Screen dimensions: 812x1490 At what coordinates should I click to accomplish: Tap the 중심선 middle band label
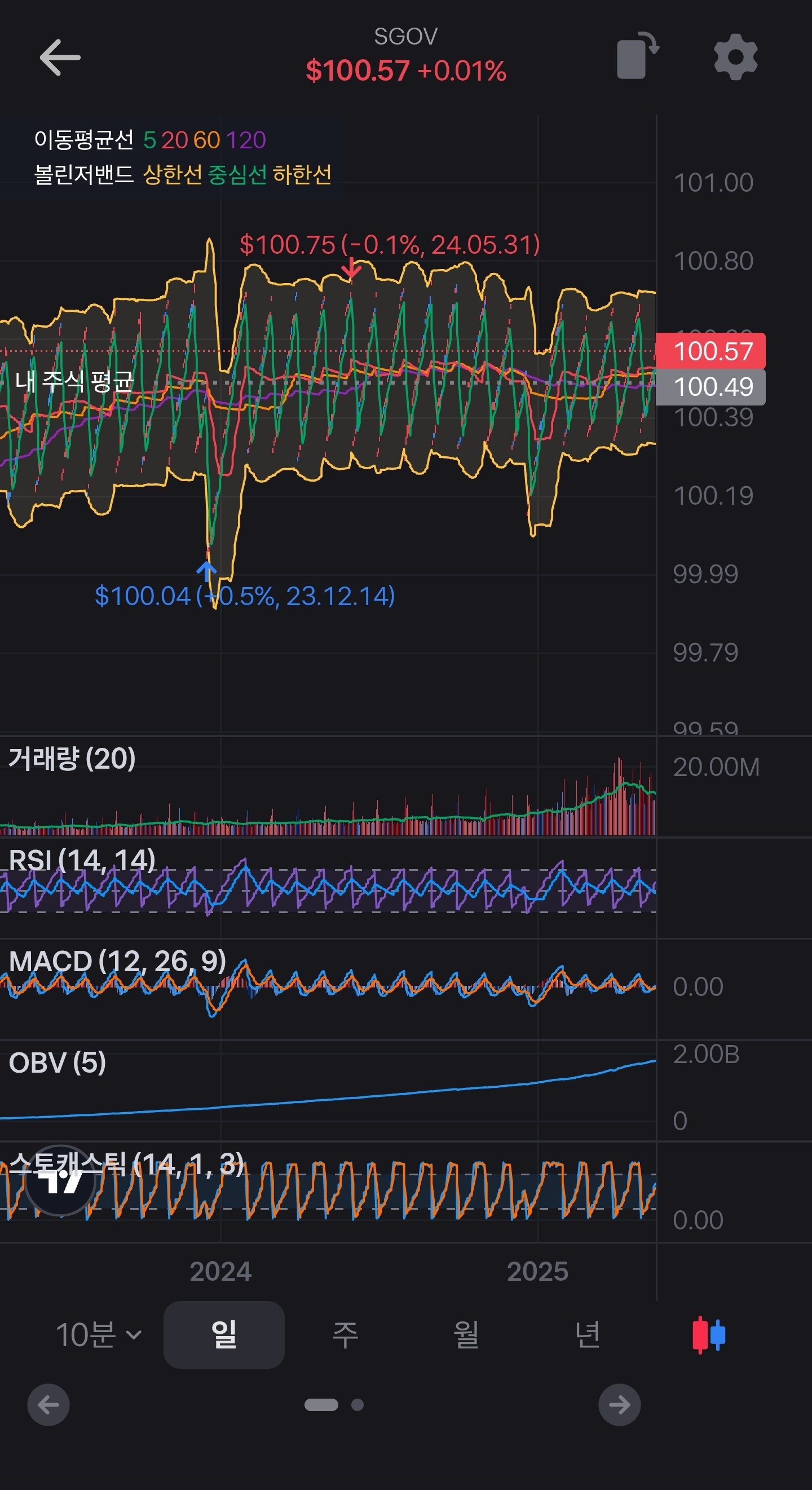coord(237,174)
